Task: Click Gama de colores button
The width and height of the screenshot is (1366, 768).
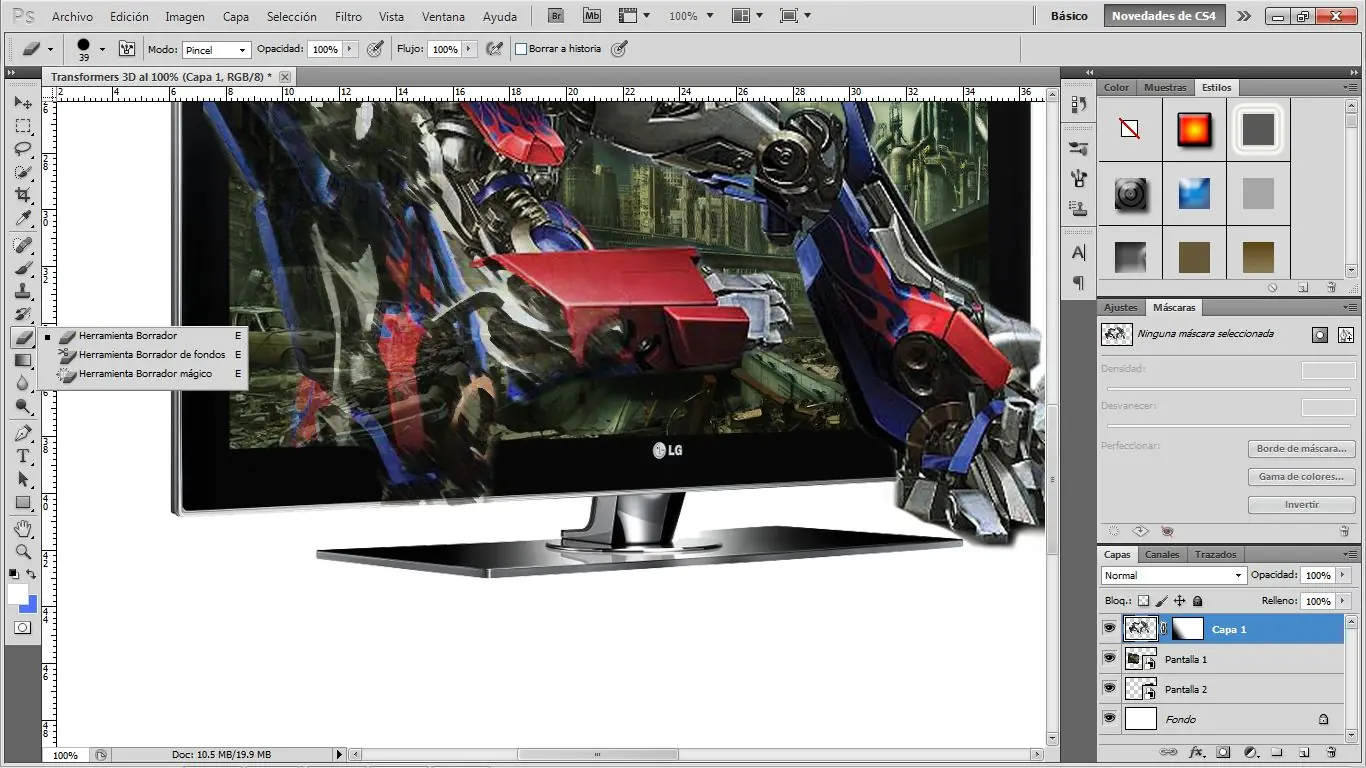Action: point(1301,477)
